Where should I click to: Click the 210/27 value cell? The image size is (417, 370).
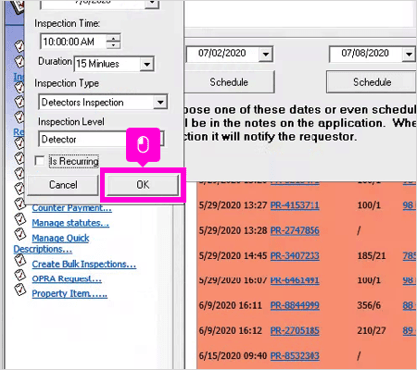tap(371, 331)
